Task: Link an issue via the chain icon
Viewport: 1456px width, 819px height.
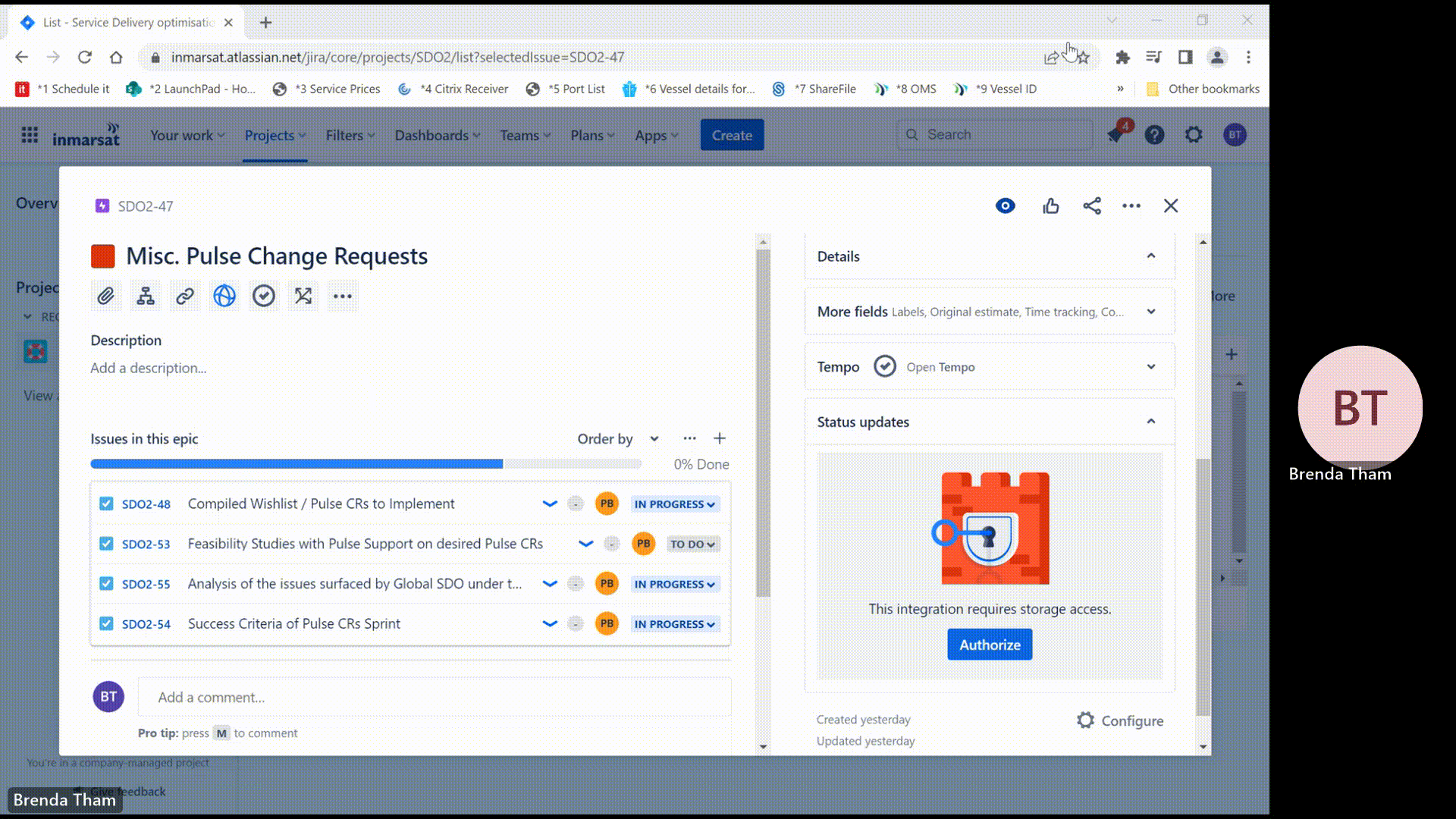Action: pos(185,296)
